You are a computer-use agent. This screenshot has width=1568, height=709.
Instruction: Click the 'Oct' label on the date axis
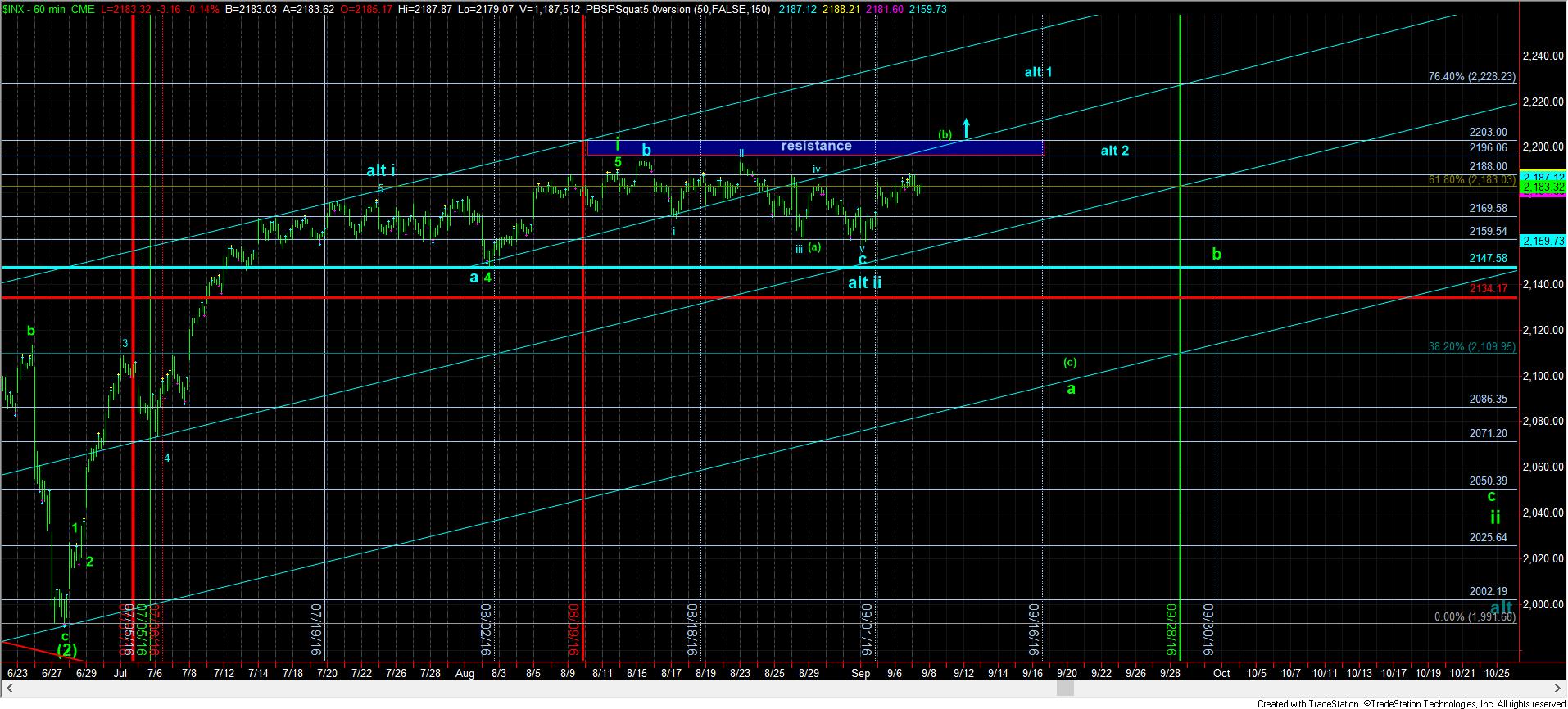click(x=1221, y=673)
